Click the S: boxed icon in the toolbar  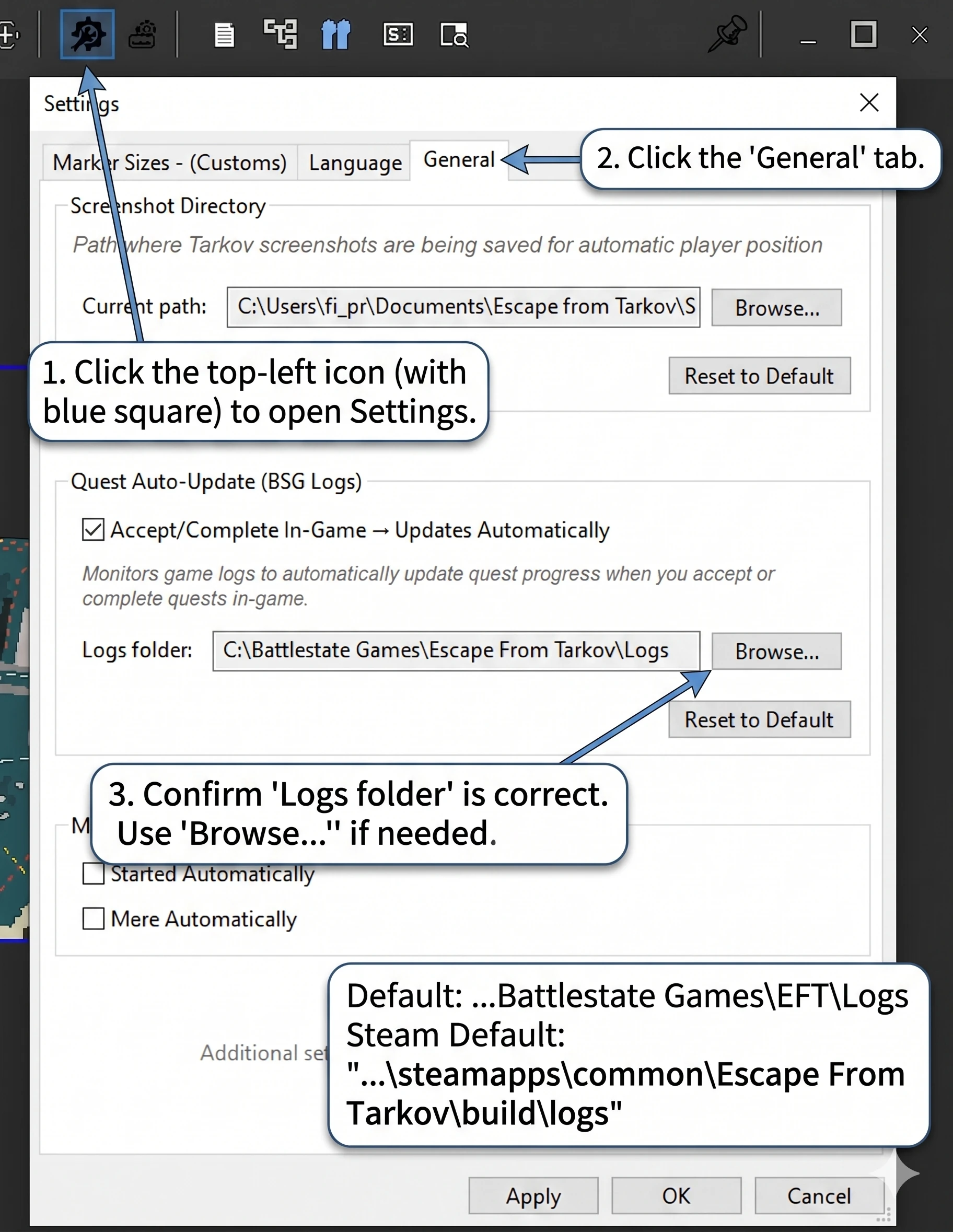click(x=398, y=34)
